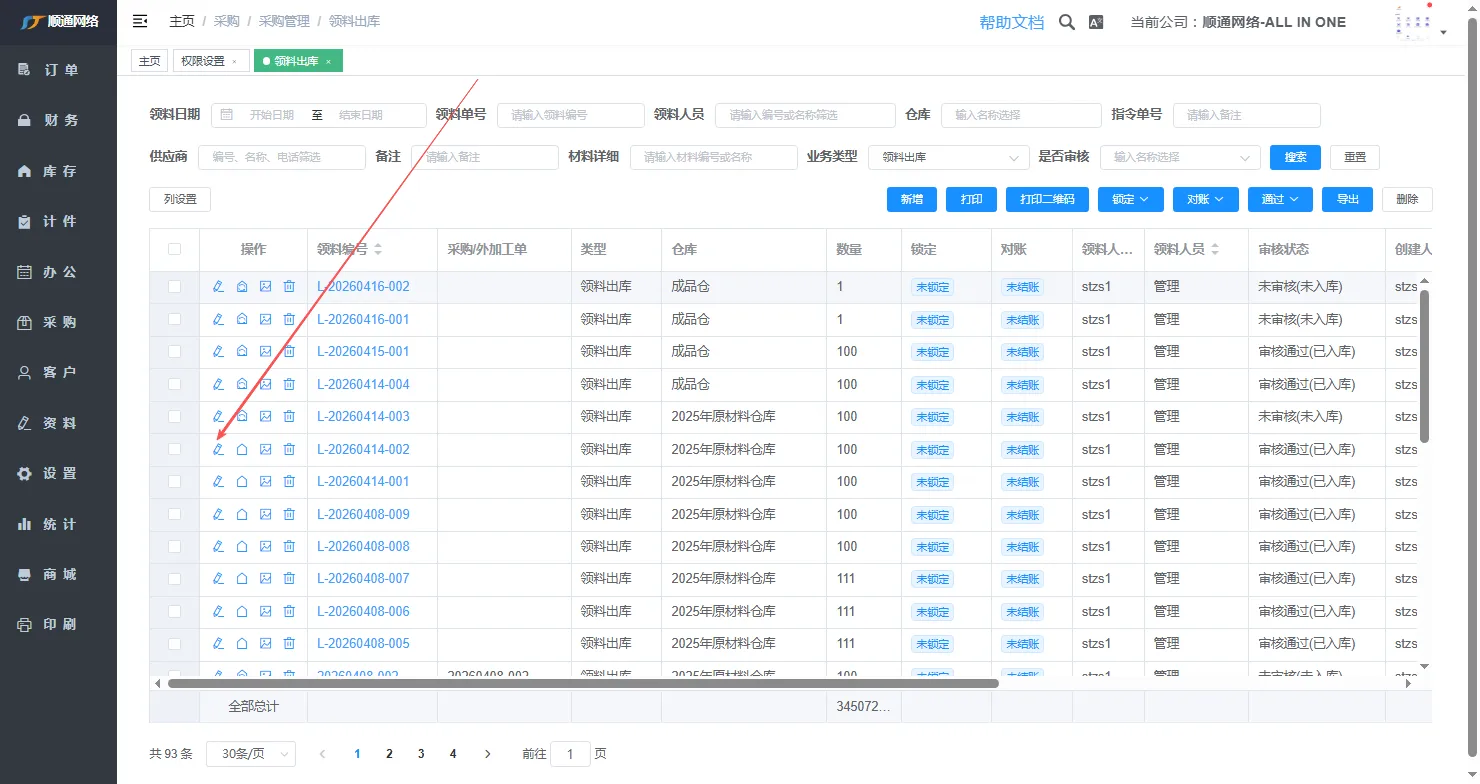
Task: Check the checkbox for row L-20260416-001
Action: (175, 320)
